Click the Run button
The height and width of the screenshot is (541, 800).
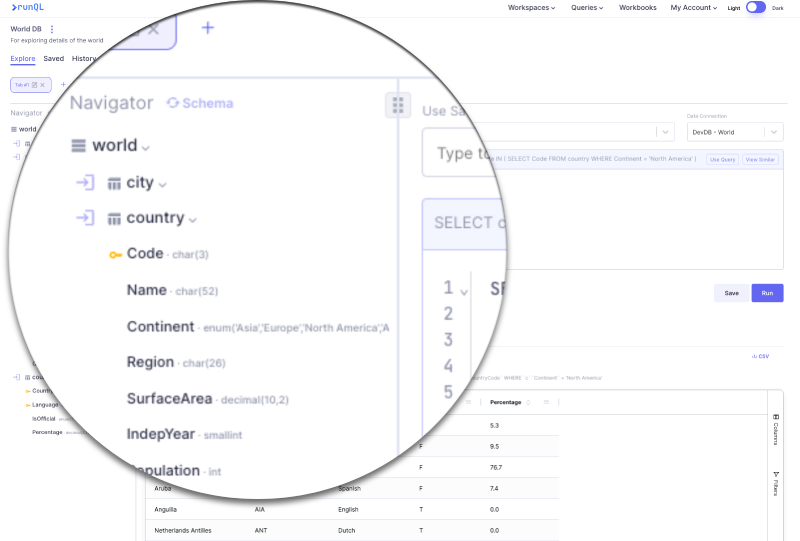(767, 293)
